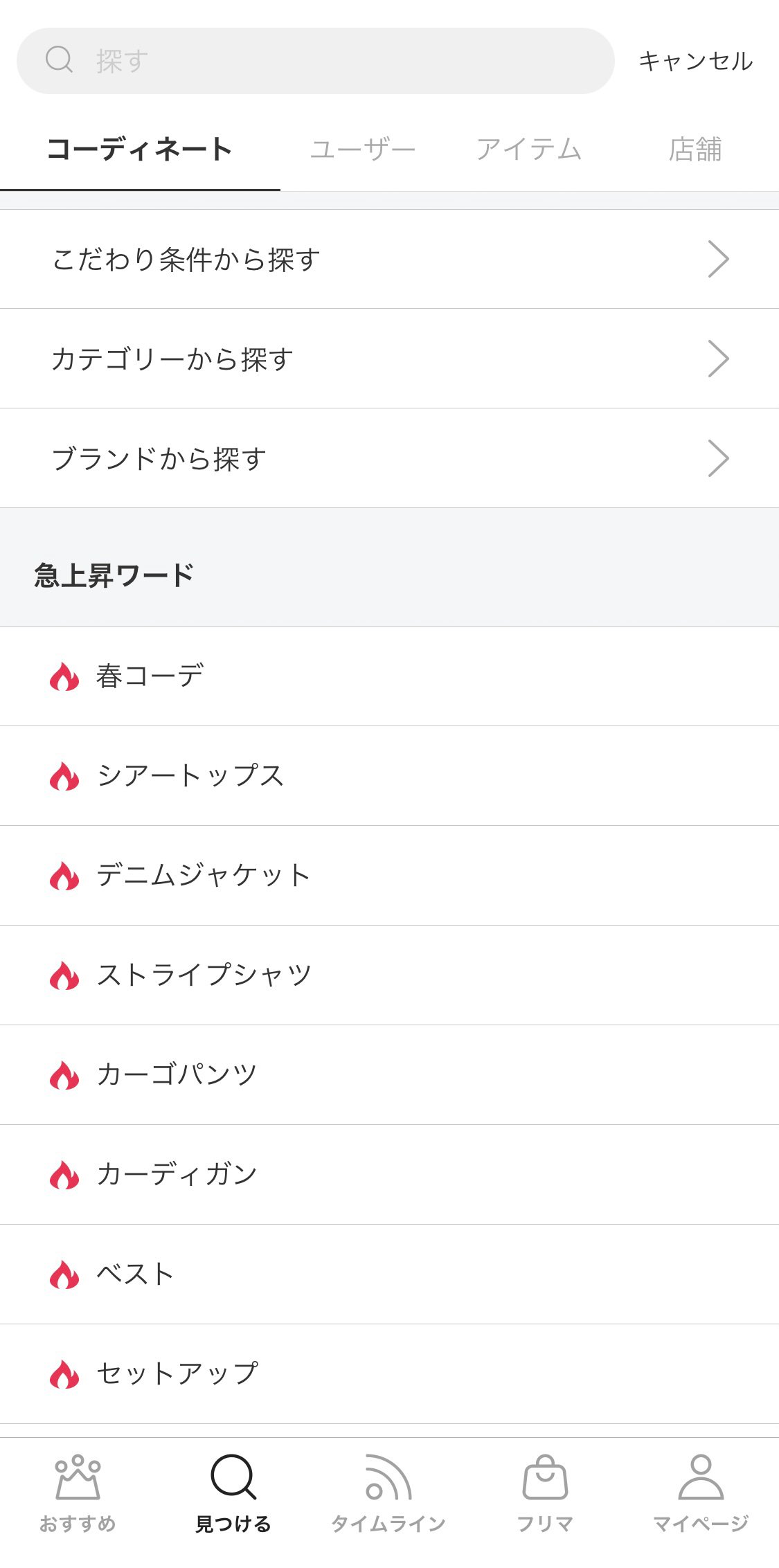The image size is (779, 1568).
Task: Choose trending word デニムジャケット
Action: tap(204, 875)
